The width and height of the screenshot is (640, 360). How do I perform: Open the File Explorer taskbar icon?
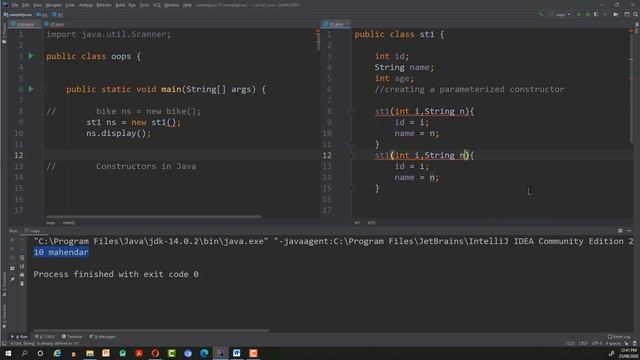point(90,353)
